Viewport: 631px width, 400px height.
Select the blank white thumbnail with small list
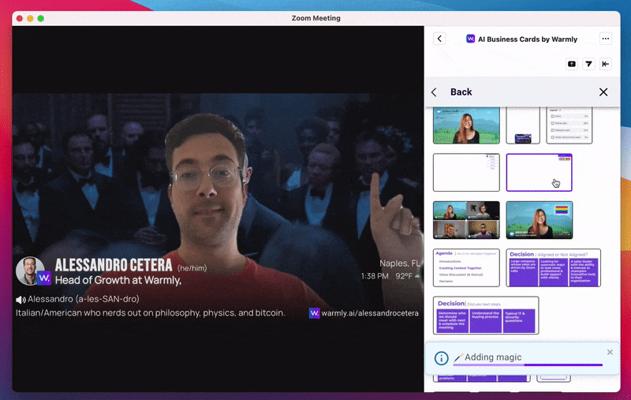pyautogui.click(x=466, y=172)
